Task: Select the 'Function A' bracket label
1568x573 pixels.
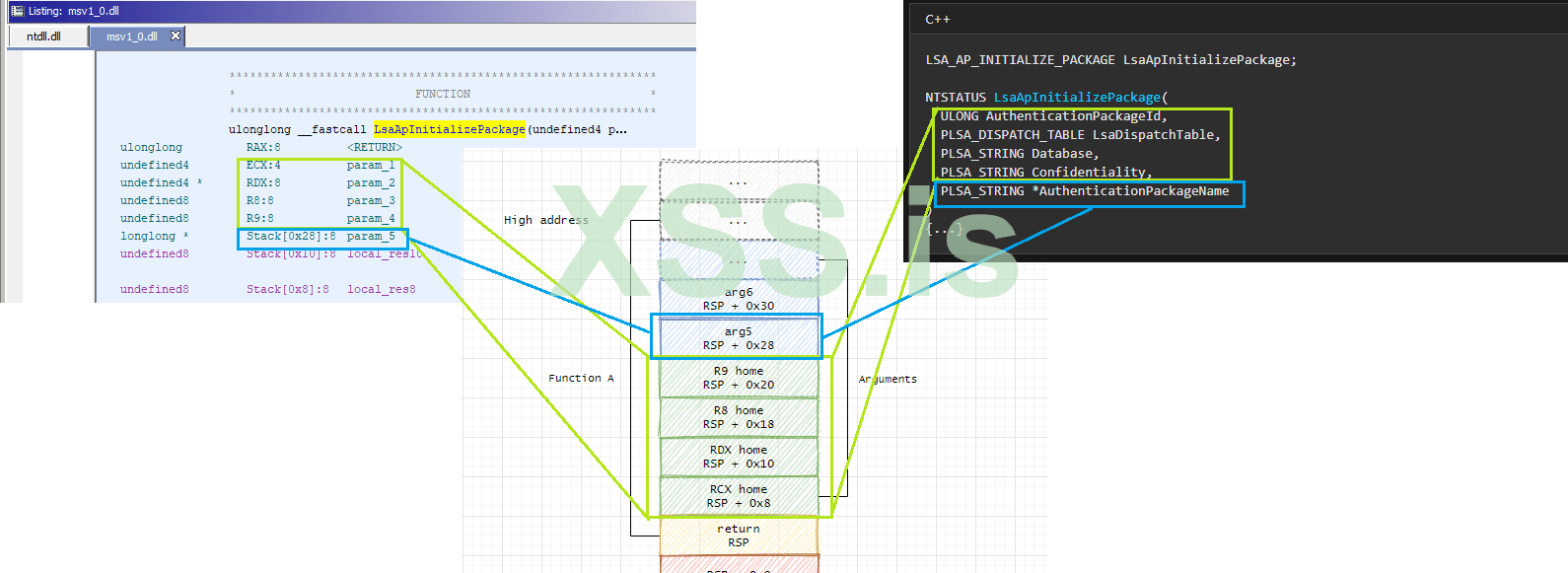Action: coord(581,378)
